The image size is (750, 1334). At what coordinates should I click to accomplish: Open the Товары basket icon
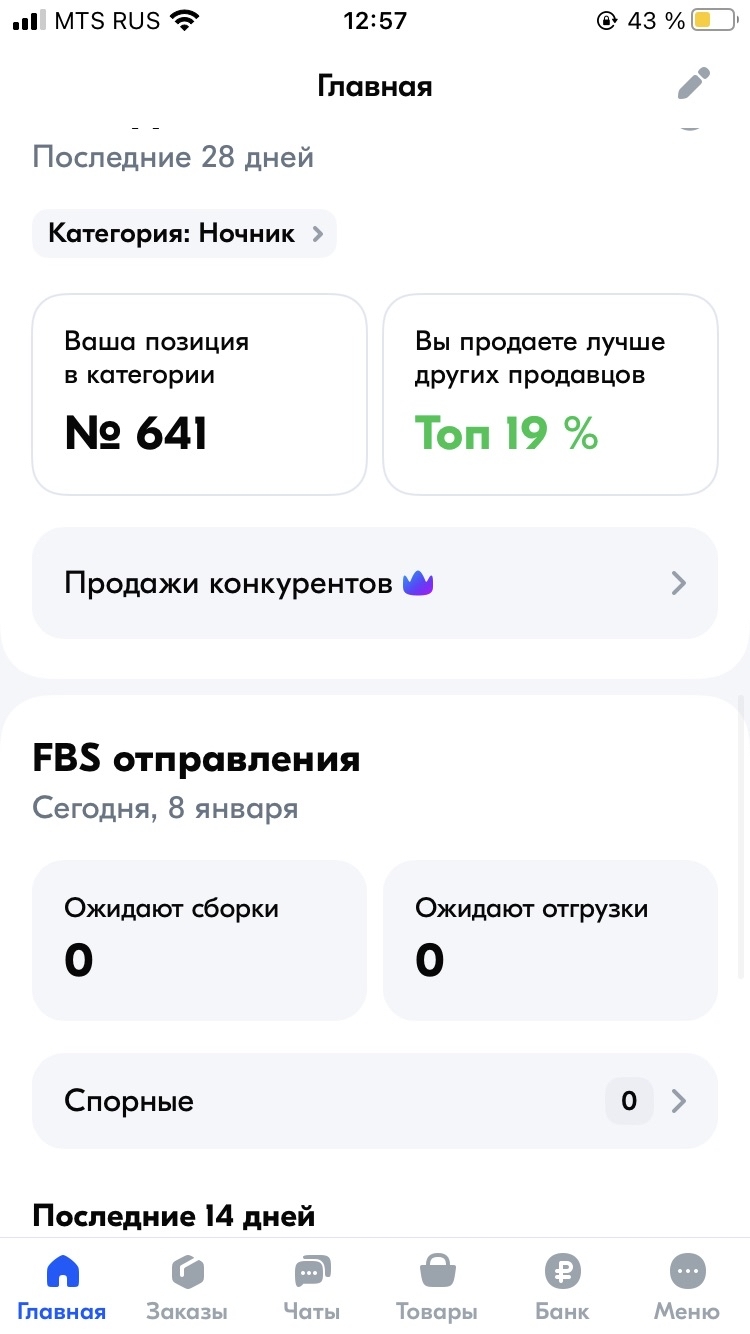437,1272
